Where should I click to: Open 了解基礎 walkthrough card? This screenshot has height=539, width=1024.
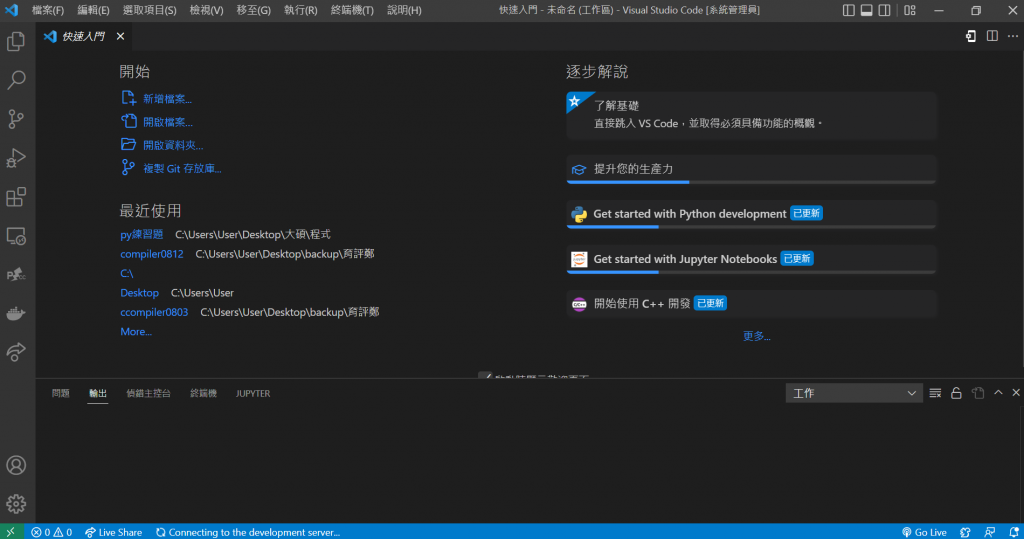(x=751, y=115)
